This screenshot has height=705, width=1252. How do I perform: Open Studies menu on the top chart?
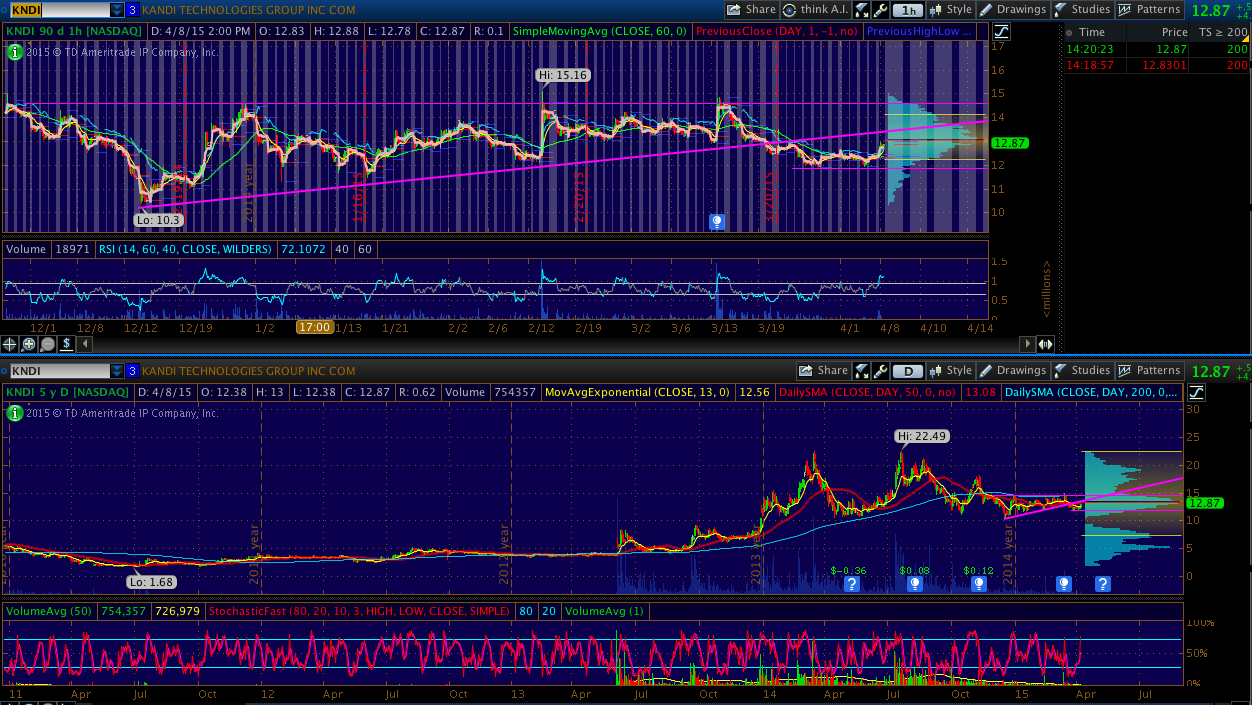[x=1083, y=10]
